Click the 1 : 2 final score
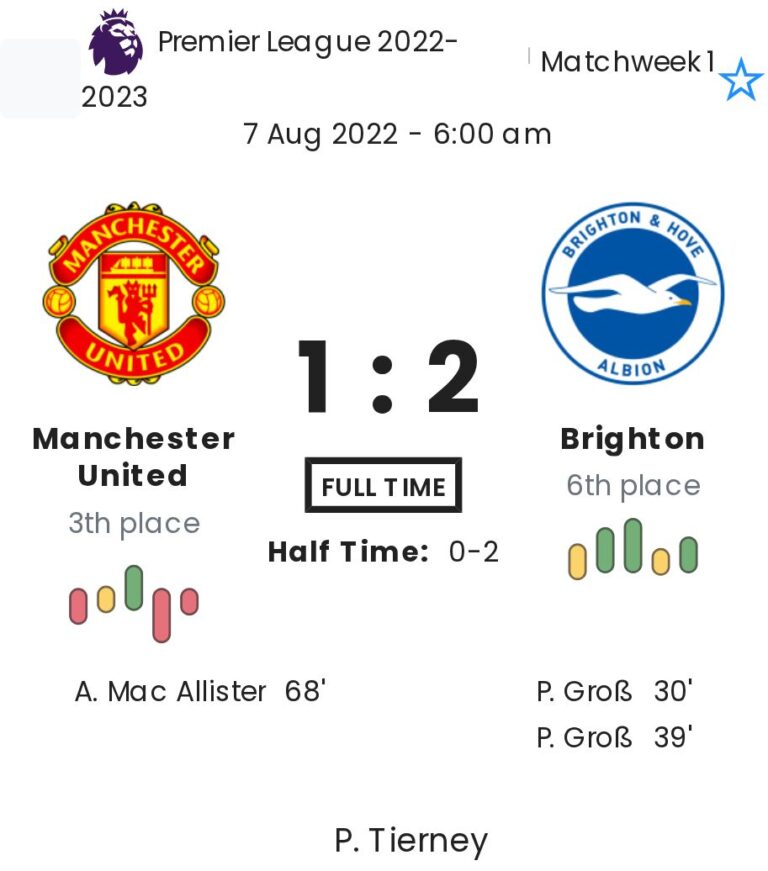The width and height of the screenshot is (768, 871). pos(384,378)
